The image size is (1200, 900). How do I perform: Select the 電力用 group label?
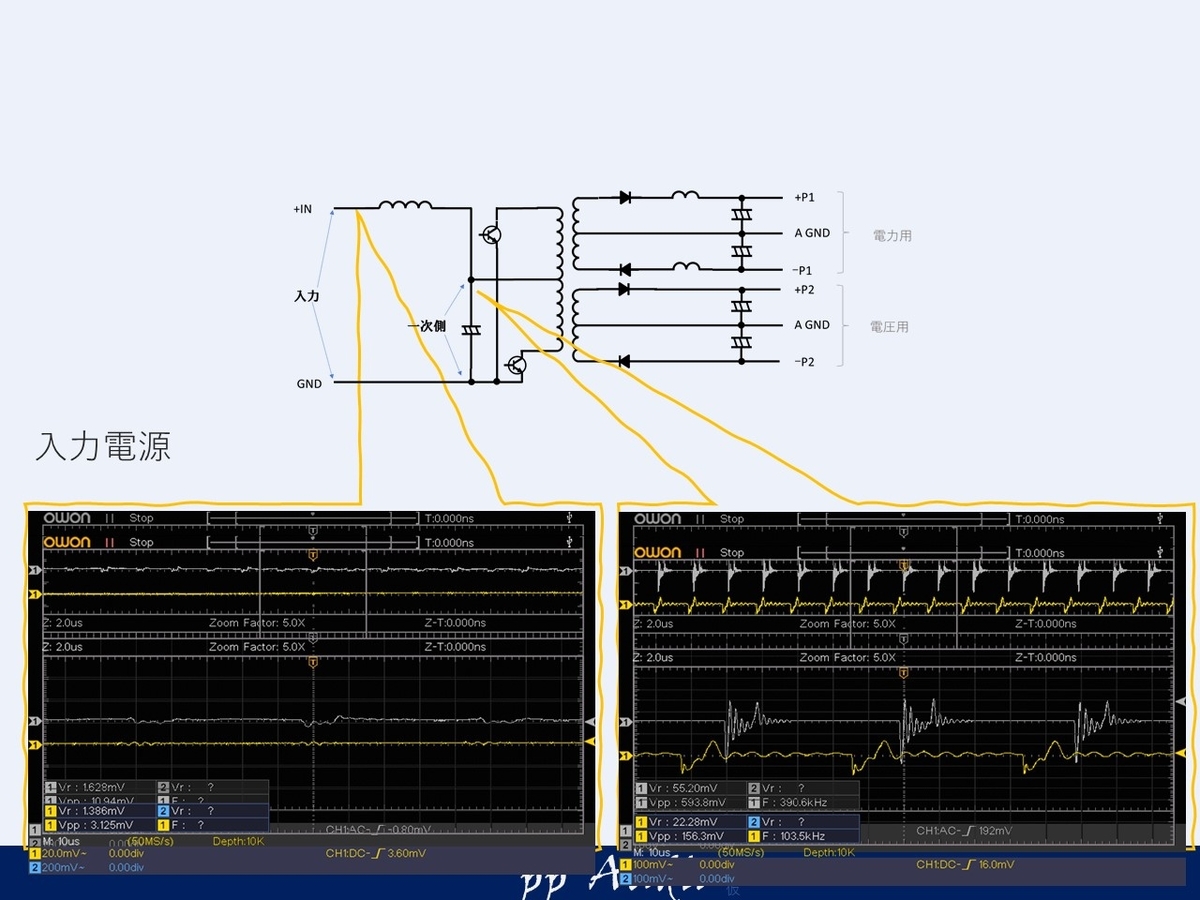pyautogui.click(x=892, y=236)
